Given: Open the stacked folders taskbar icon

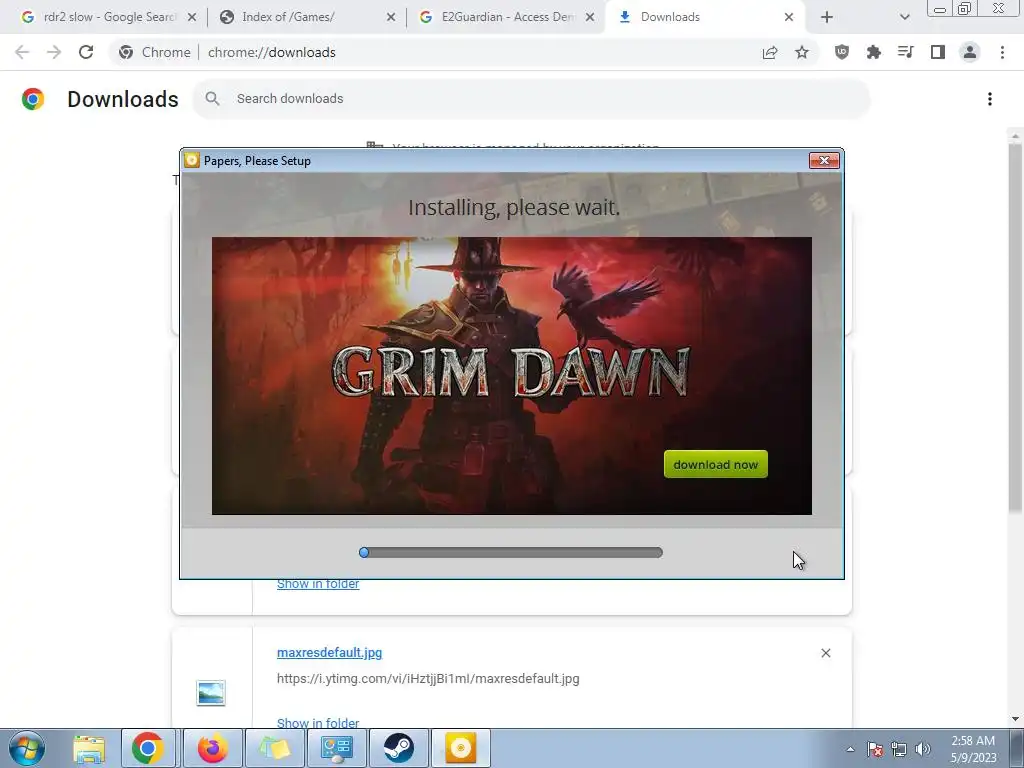Looking at the screenshot, I should tap(274, 748).
